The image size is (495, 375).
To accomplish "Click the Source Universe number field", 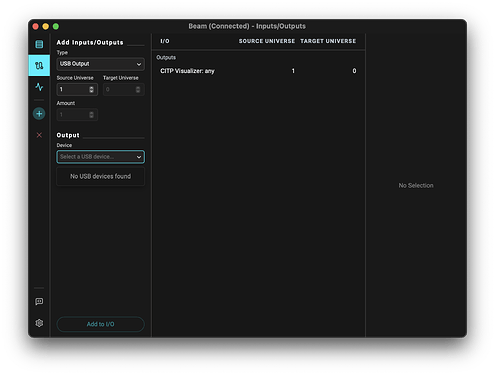I will 77,89.
